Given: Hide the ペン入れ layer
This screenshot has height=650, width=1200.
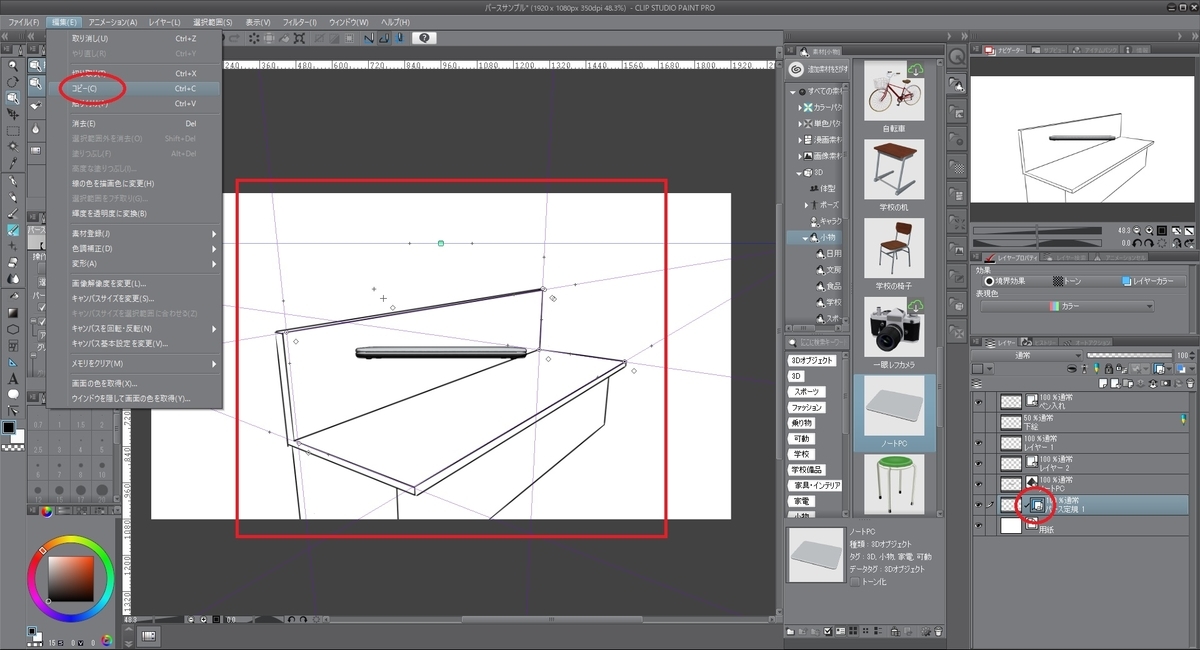Looking at the screenshot, I should coord(978,400).
